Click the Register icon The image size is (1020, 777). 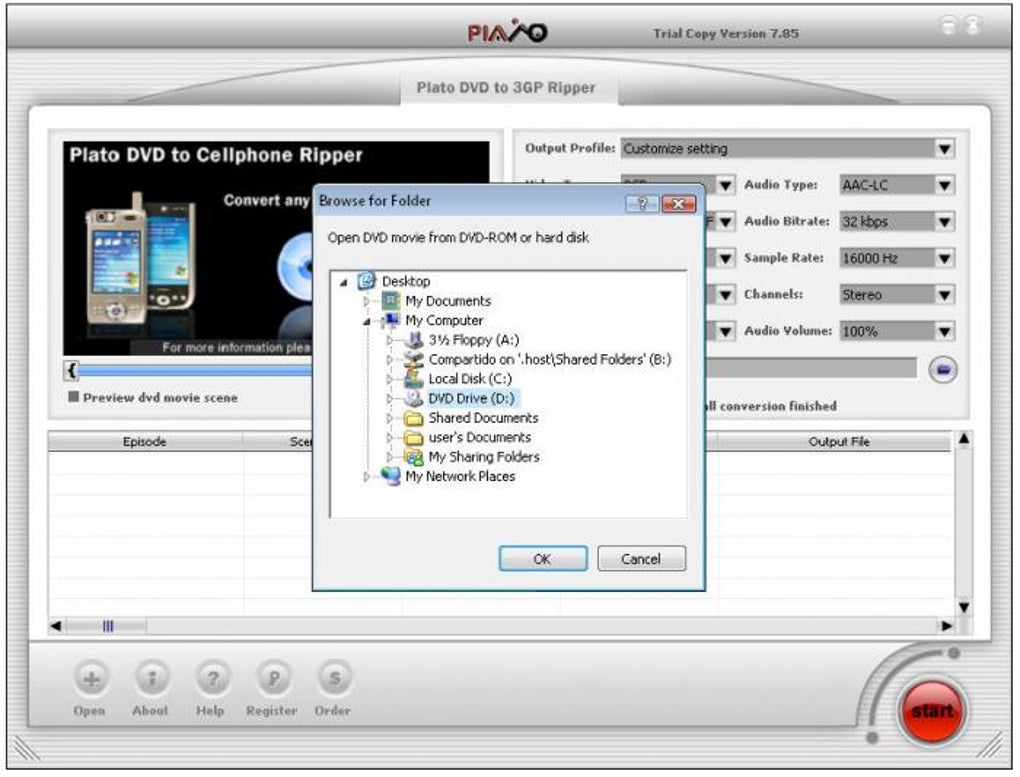273,679
